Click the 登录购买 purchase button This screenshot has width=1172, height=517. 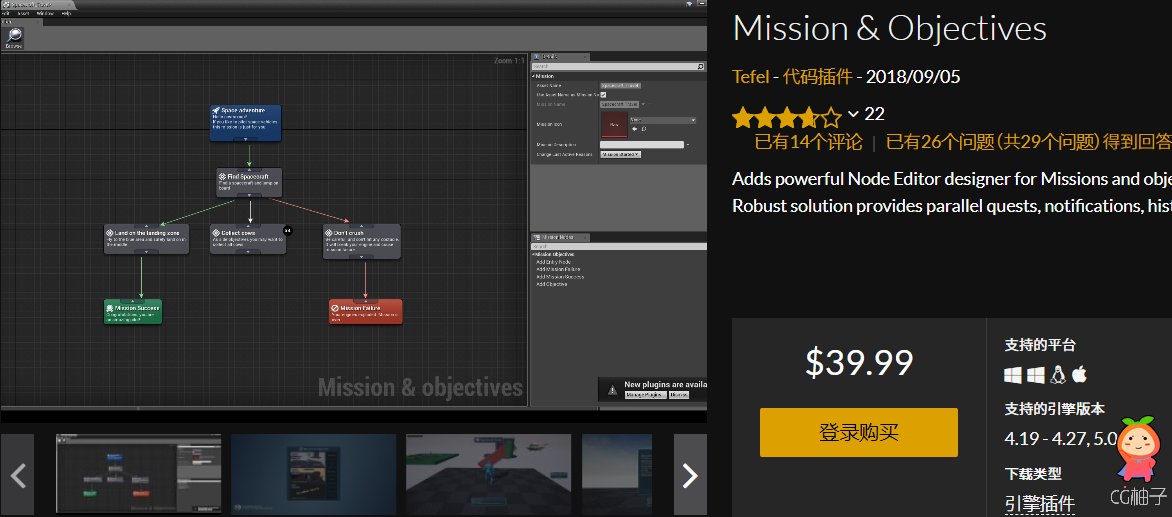point(859,432)
